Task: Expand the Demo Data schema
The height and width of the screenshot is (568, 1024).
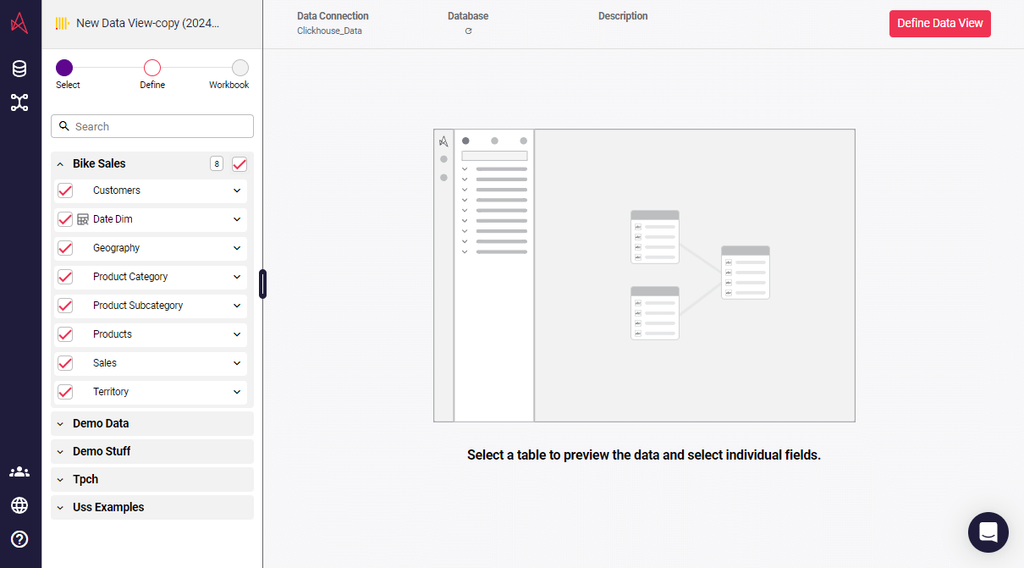Action: 100,424
